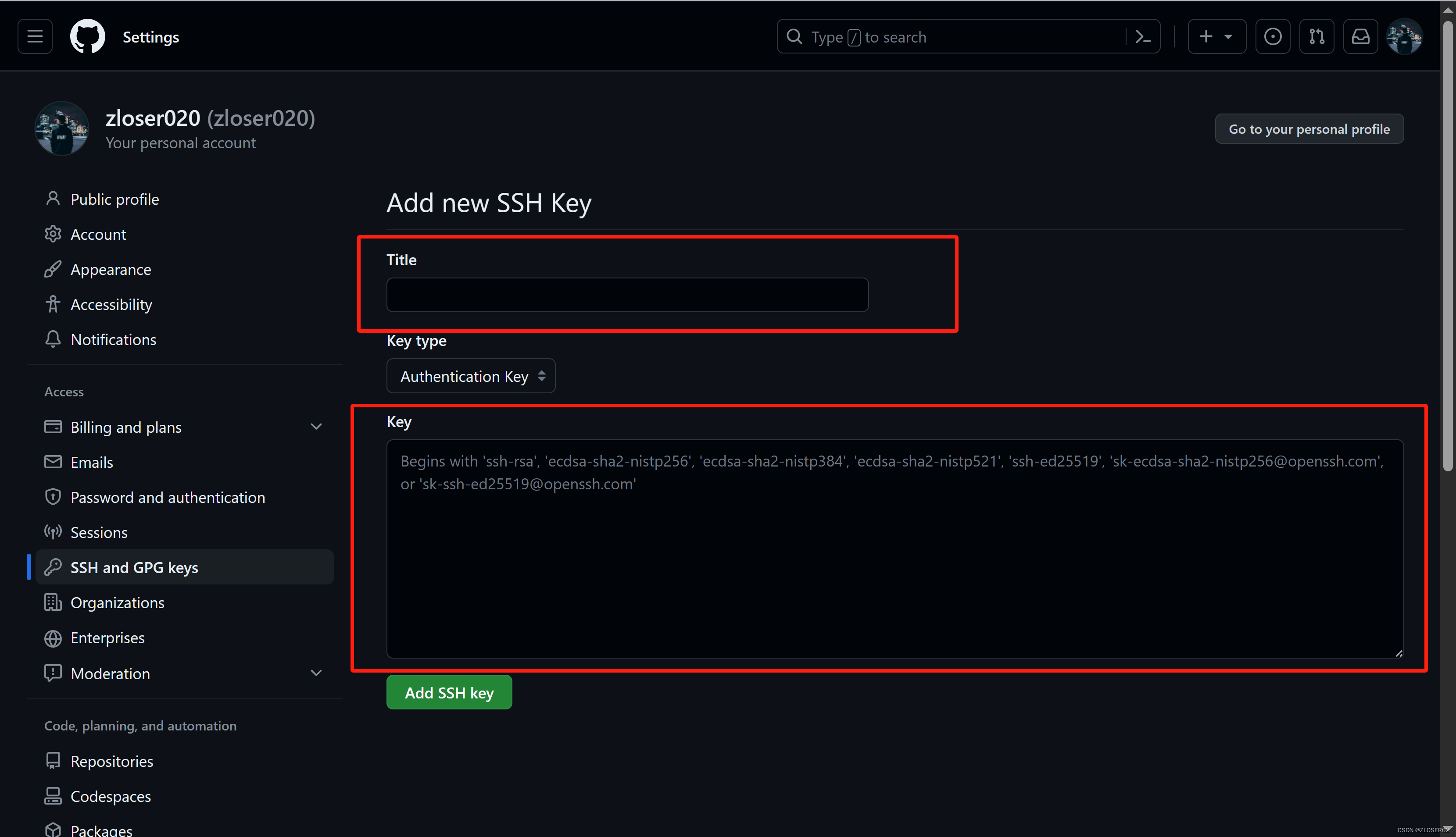1456x837 pixels.
Task: Expand the Billing and plans section
Action: pos(315,427)
